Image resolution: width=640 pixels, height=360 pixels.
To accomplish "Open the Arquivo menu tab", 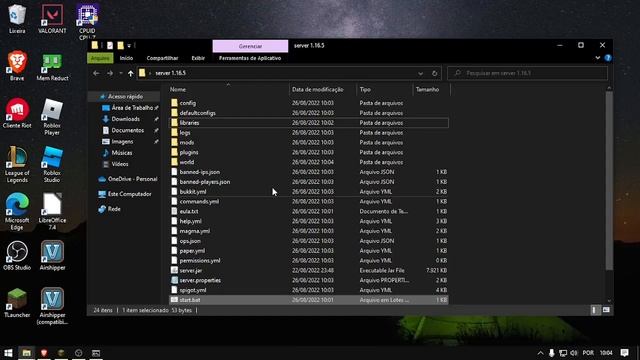I will [x=100, y=58].
